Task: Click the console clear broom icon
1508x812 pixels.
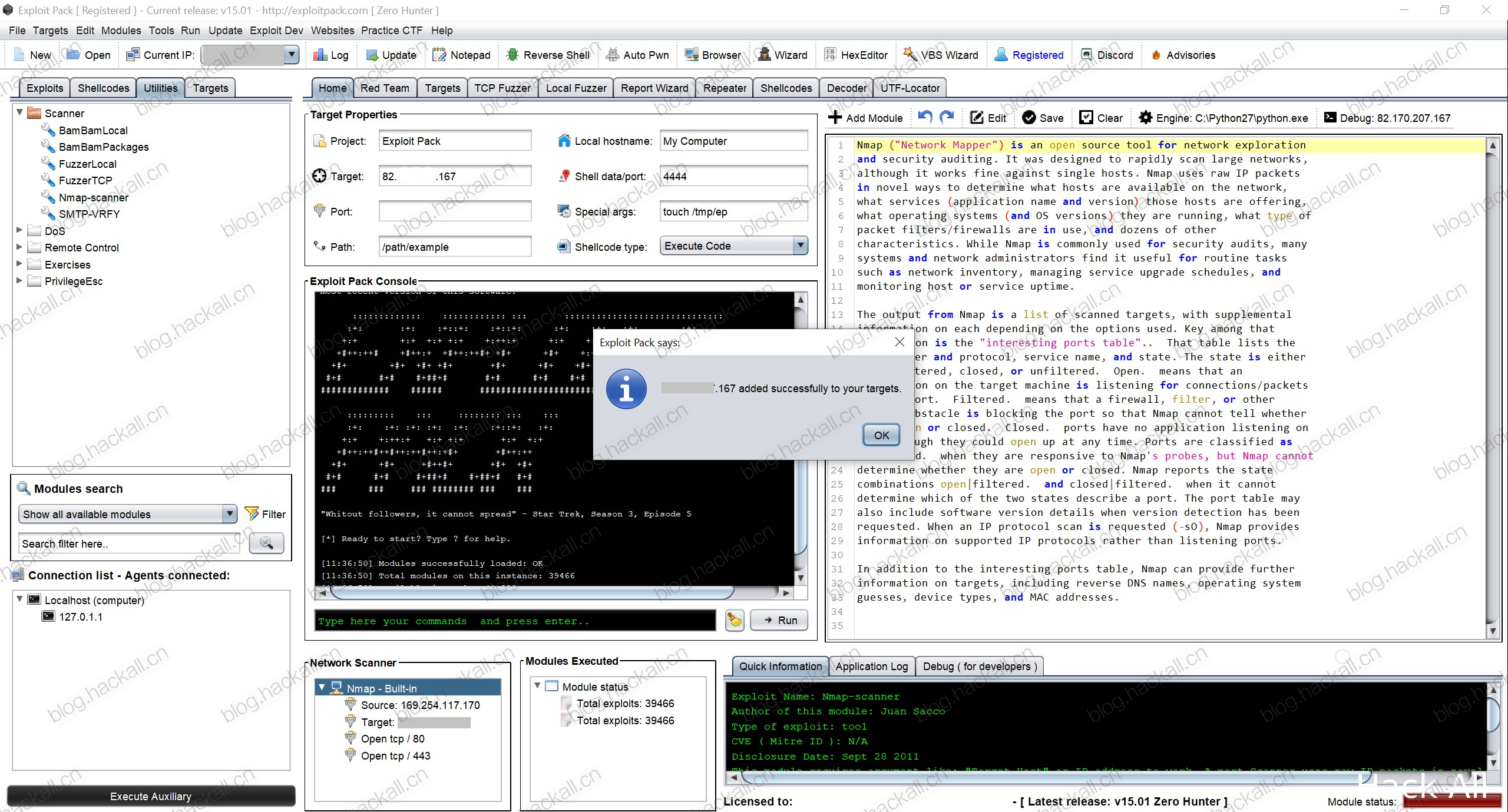Action: click(735, 620)
